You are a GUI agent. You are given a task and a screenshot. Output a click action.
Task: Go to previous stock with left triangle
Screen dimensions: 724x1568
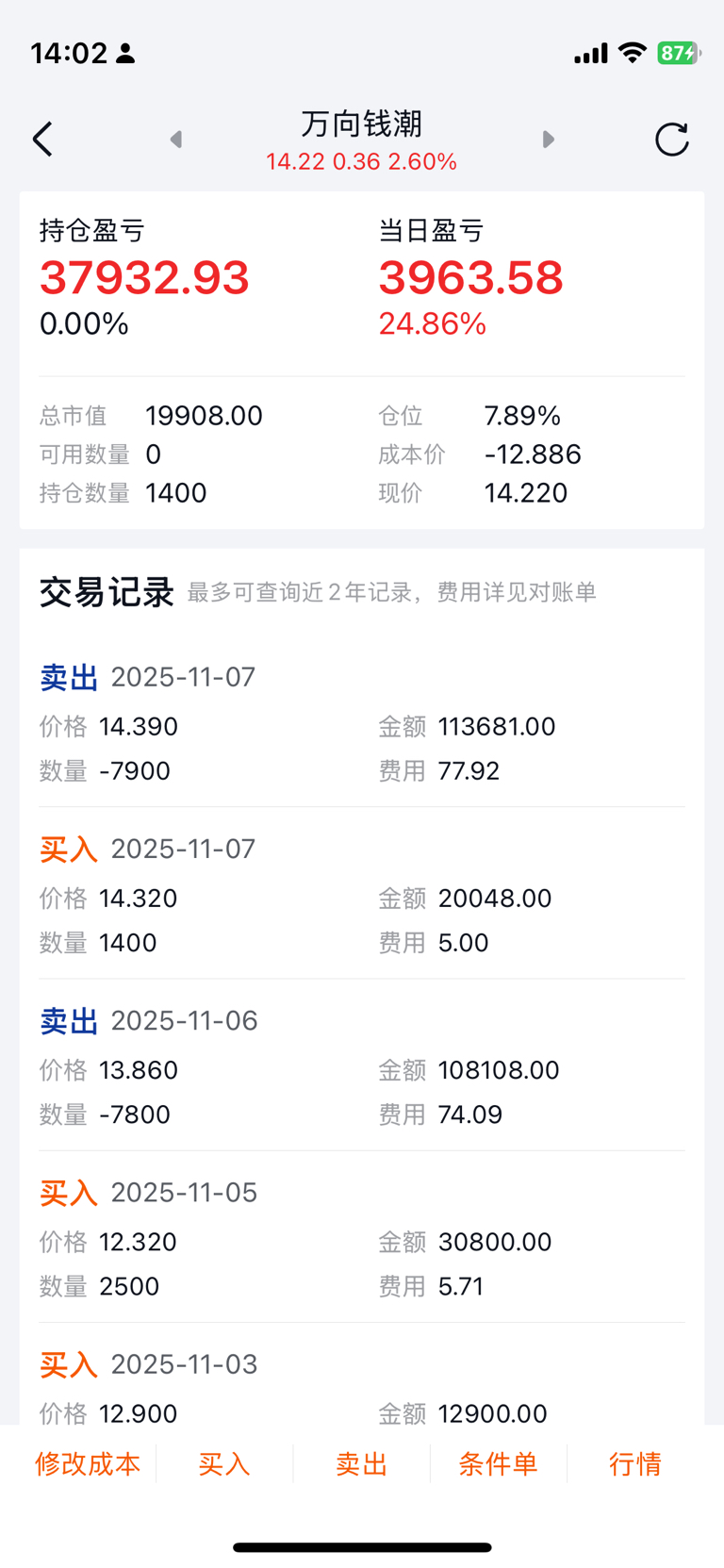[175, 140]
